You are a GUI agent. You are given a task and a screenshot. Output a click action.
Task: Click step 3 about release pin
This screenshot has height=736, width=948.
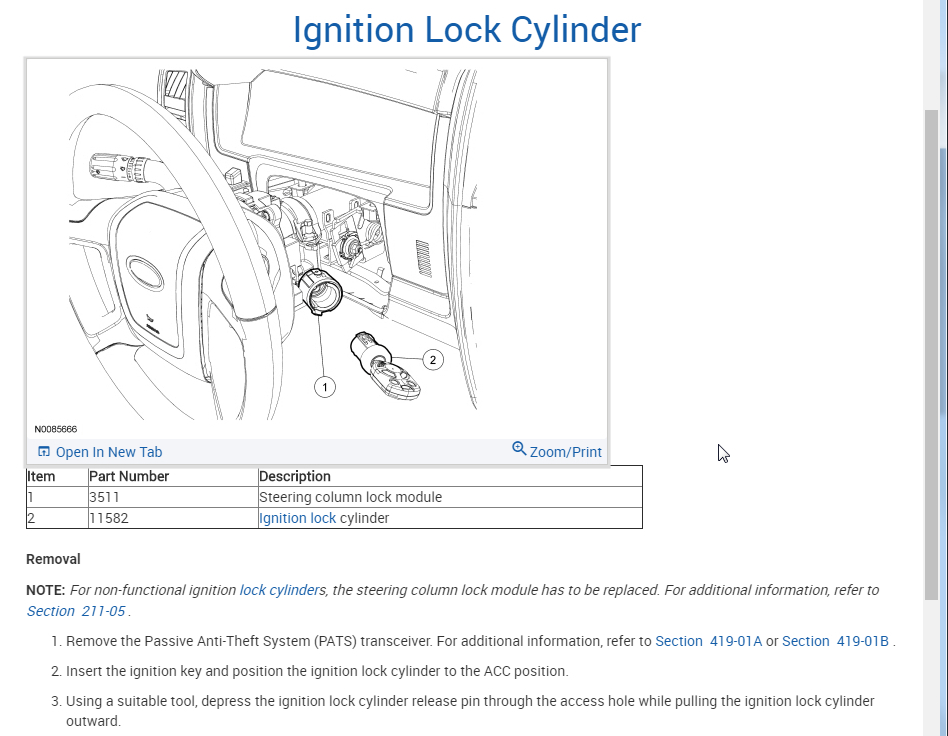pyautogui.click(x=470, y=711)
